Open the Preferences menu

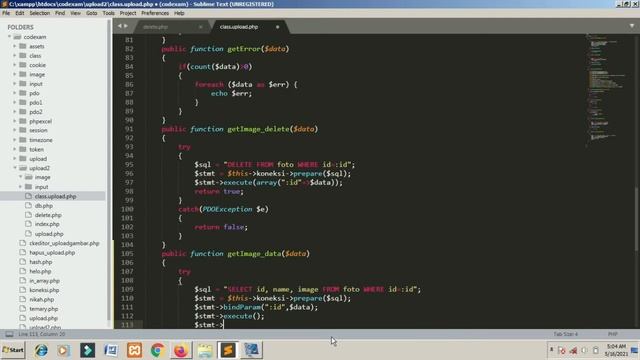click(x=155, y=13)
